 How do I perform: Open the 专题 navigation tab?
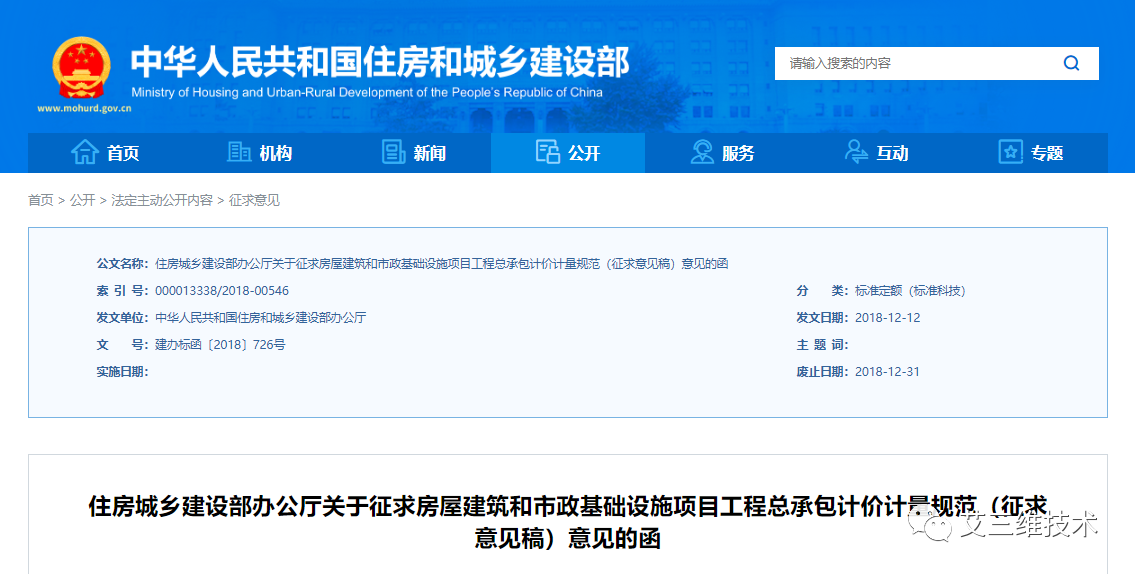(1030, 153)
